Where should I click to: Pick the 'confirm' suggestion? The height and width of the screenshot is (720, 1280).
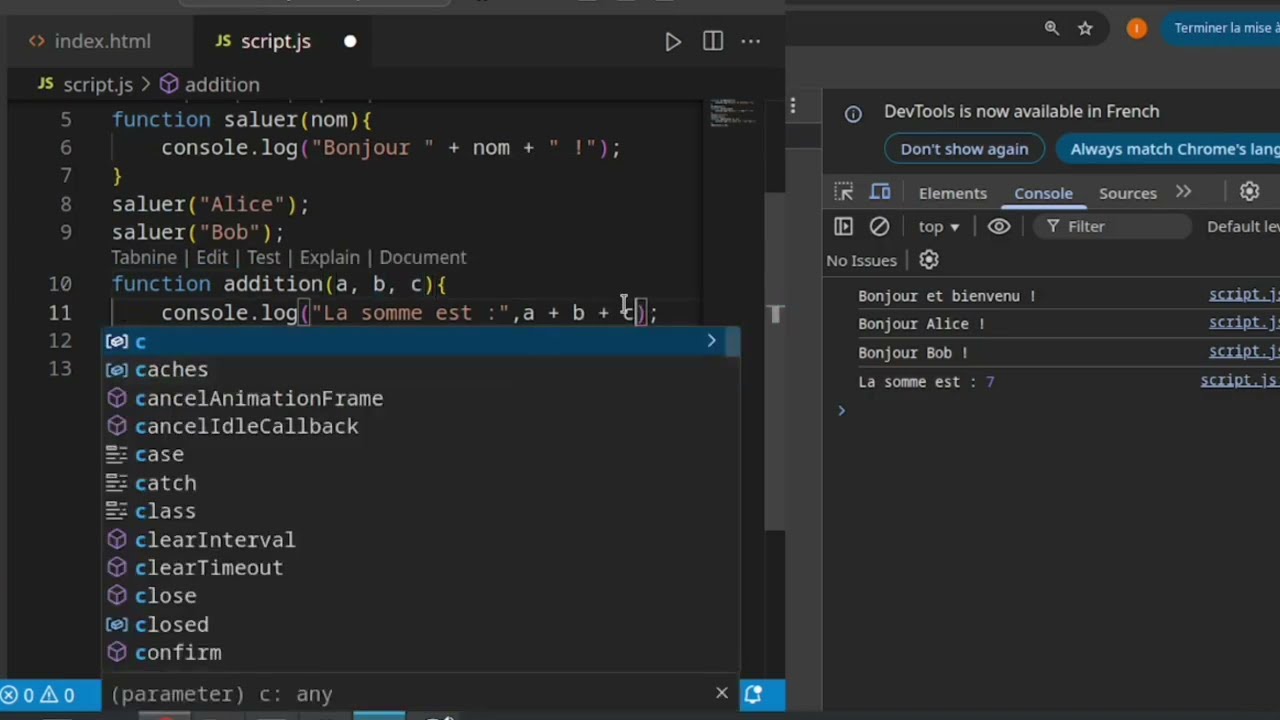click(421, 652)
